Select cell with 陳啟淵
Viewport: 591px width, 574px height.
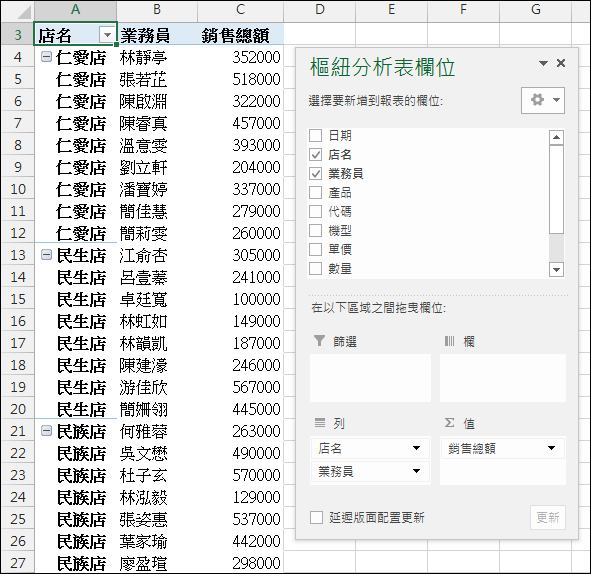tap(157, 101)
